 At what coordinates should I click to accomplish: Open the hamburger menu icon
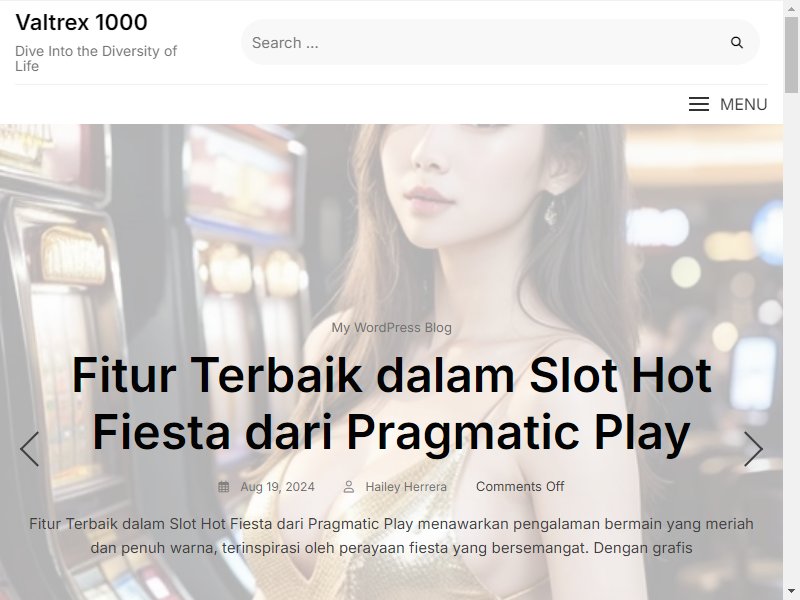click(698, 104)
